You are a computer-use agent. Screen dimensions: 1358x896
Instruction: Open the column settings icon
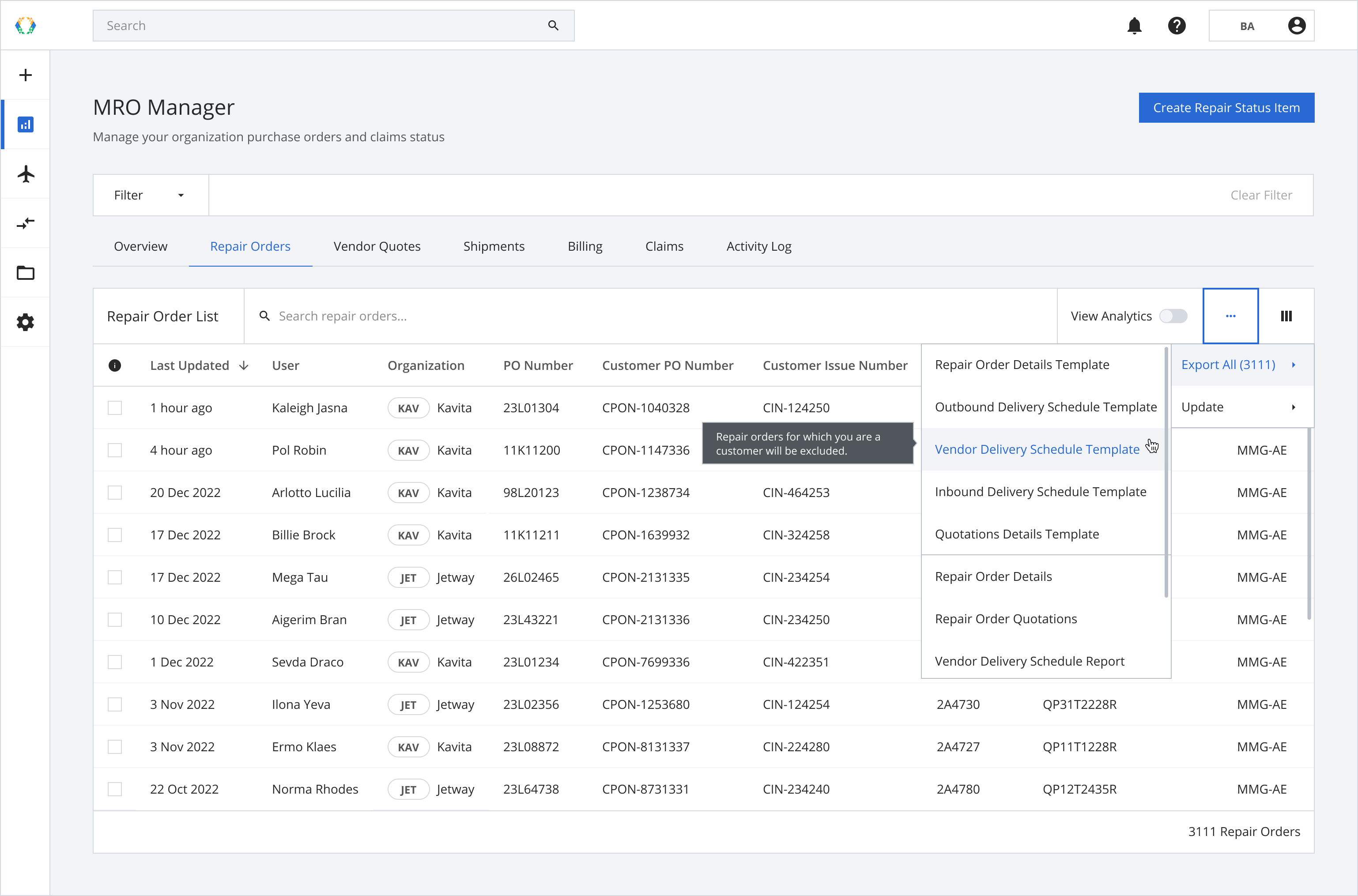click(1286, 316)
